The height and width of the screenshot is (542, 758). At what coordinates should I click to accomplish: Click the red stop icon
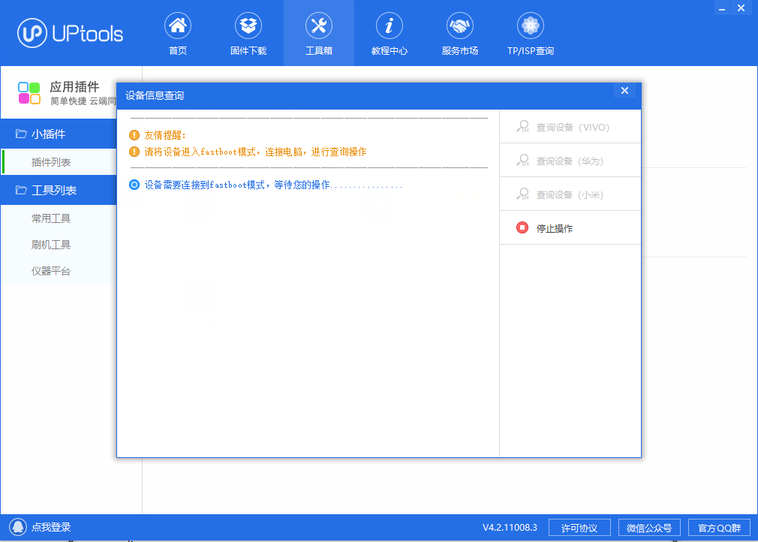click(522, 228)
